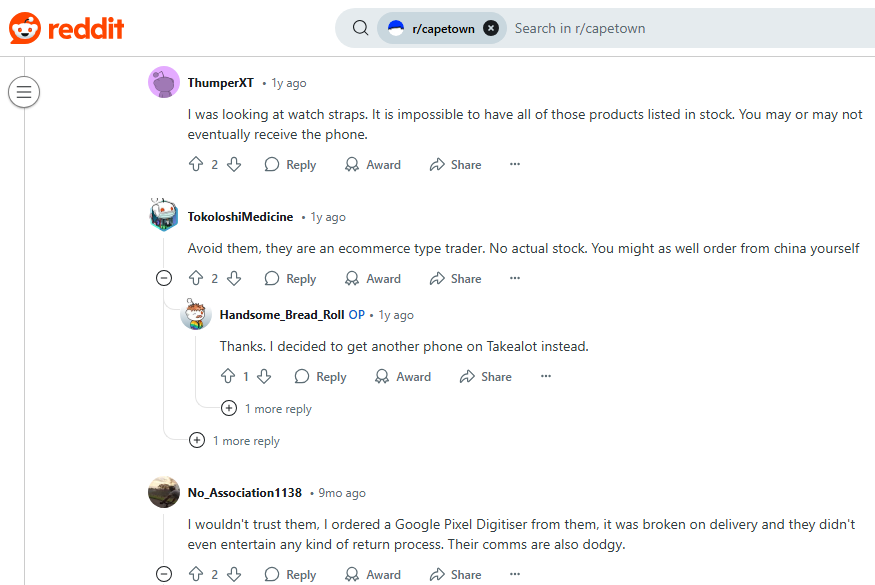Open the sidebar hamburger menu
This screenshot has height=585, width=875.
tap(24, 92)
